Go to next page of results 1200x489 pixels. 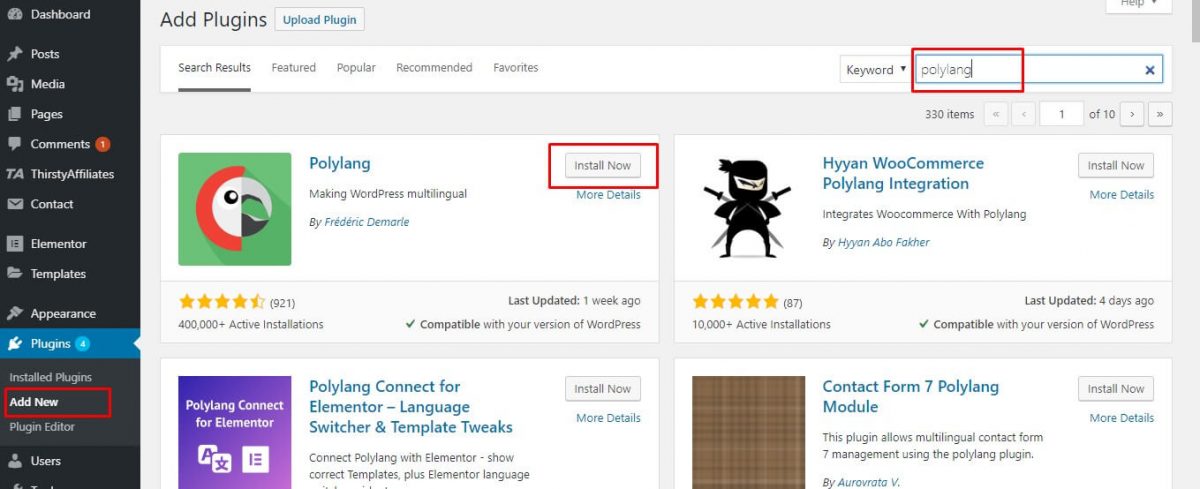(1132, 114)
